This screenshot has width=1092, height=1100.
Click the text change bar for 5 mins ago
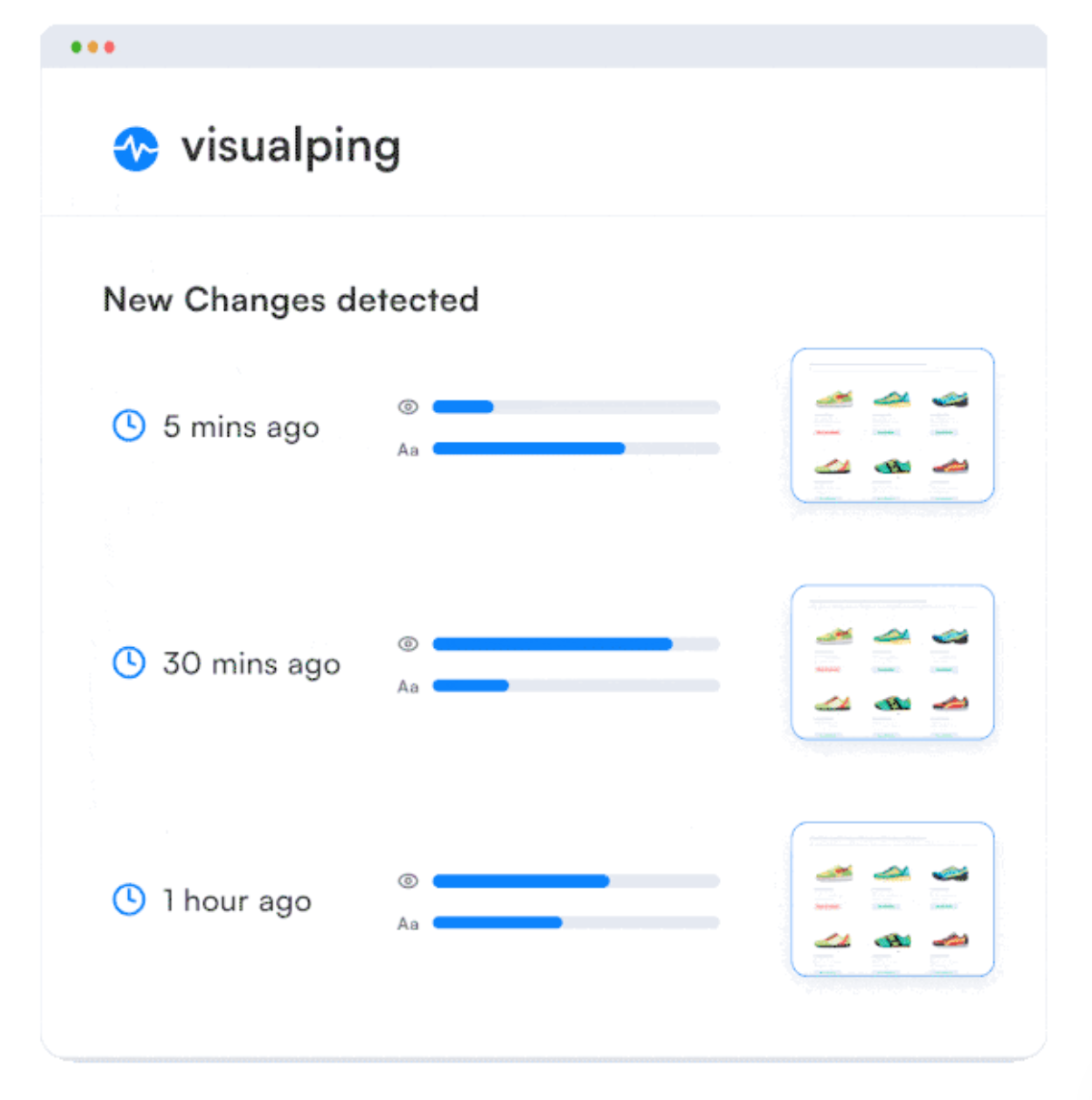tap(576, 448)
